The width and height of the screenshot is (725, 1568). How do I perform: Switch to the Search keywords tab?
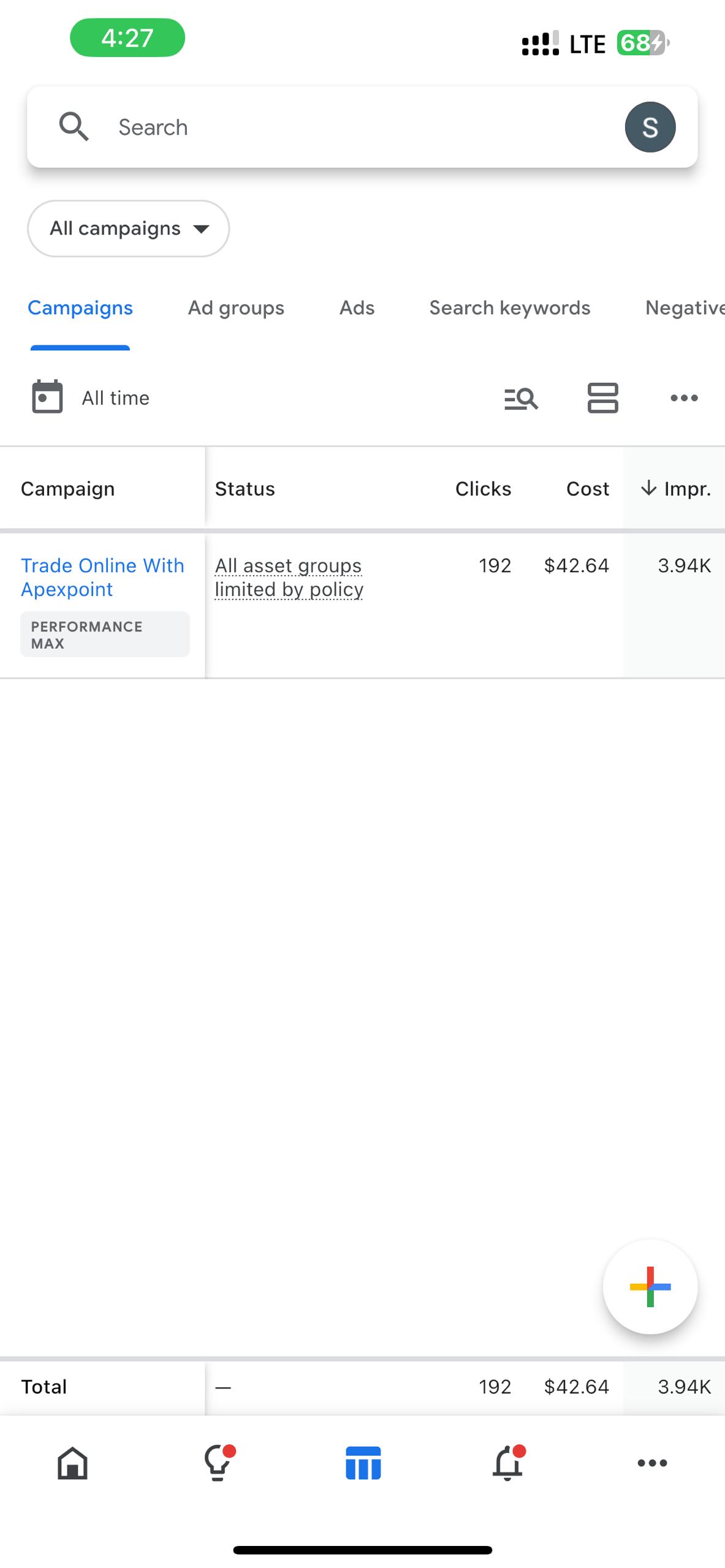coord(509,307)
